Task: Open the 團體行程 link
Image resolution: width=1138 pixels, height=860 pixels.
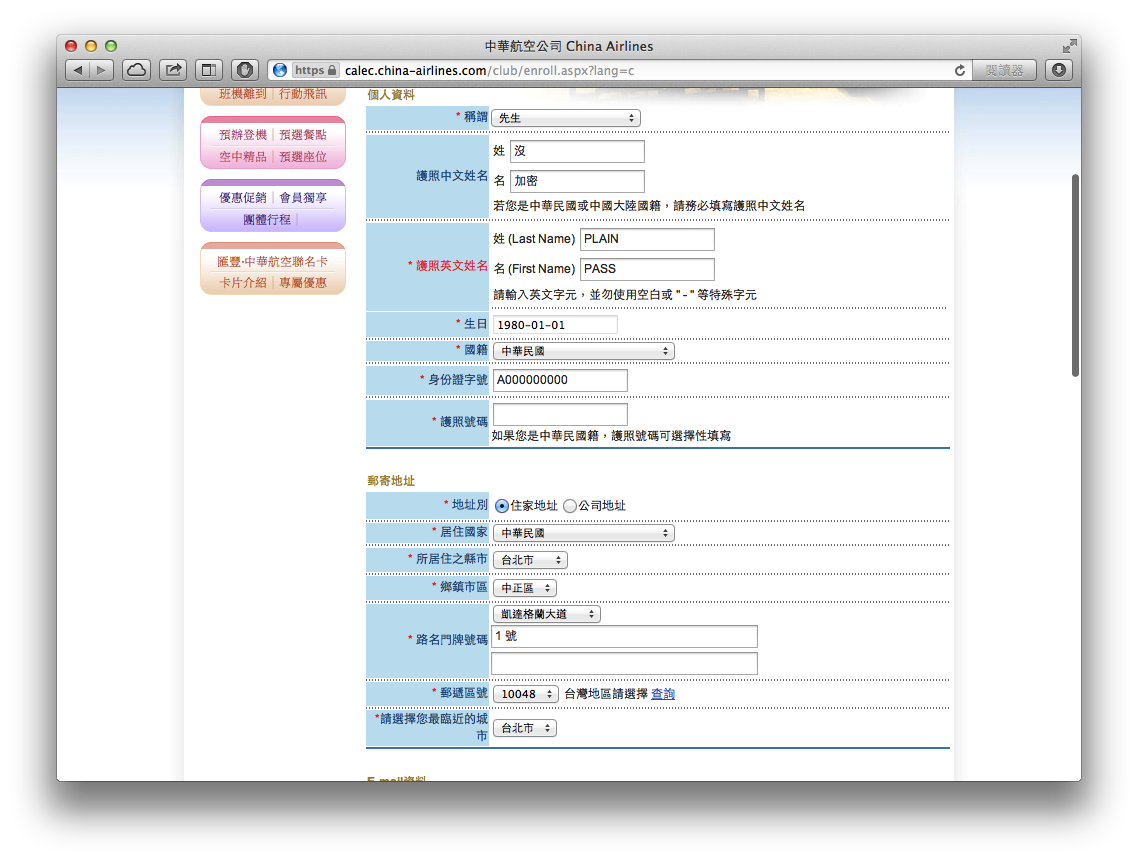Action: tap(267, 219)
